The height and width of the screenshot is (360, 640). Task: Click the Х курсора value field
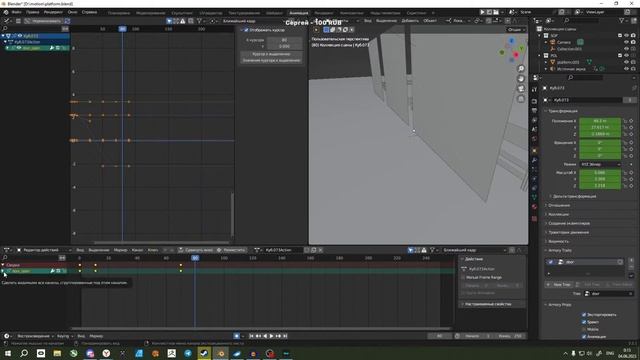284,40
